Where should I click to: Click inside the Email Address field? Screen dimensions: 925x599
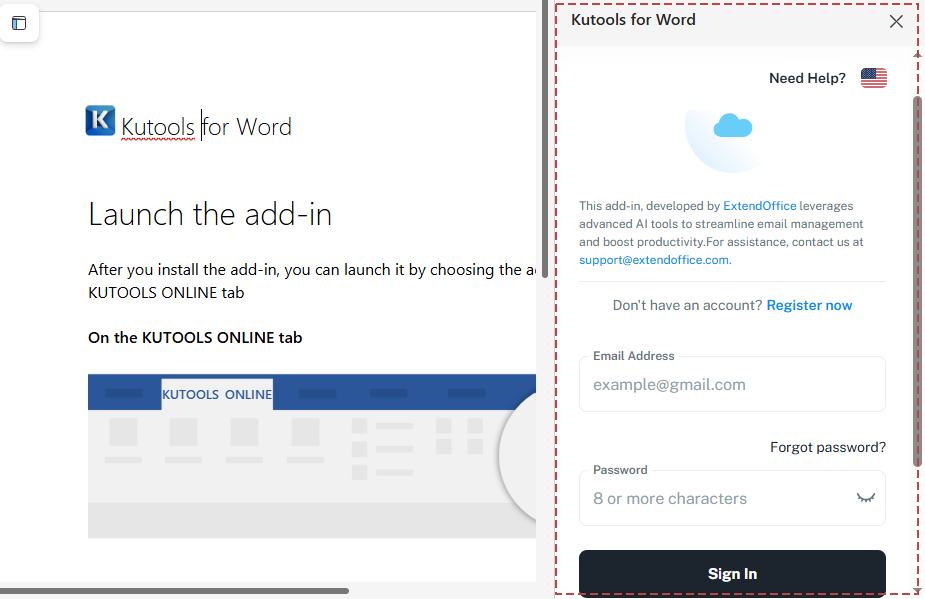coord(731,384)
